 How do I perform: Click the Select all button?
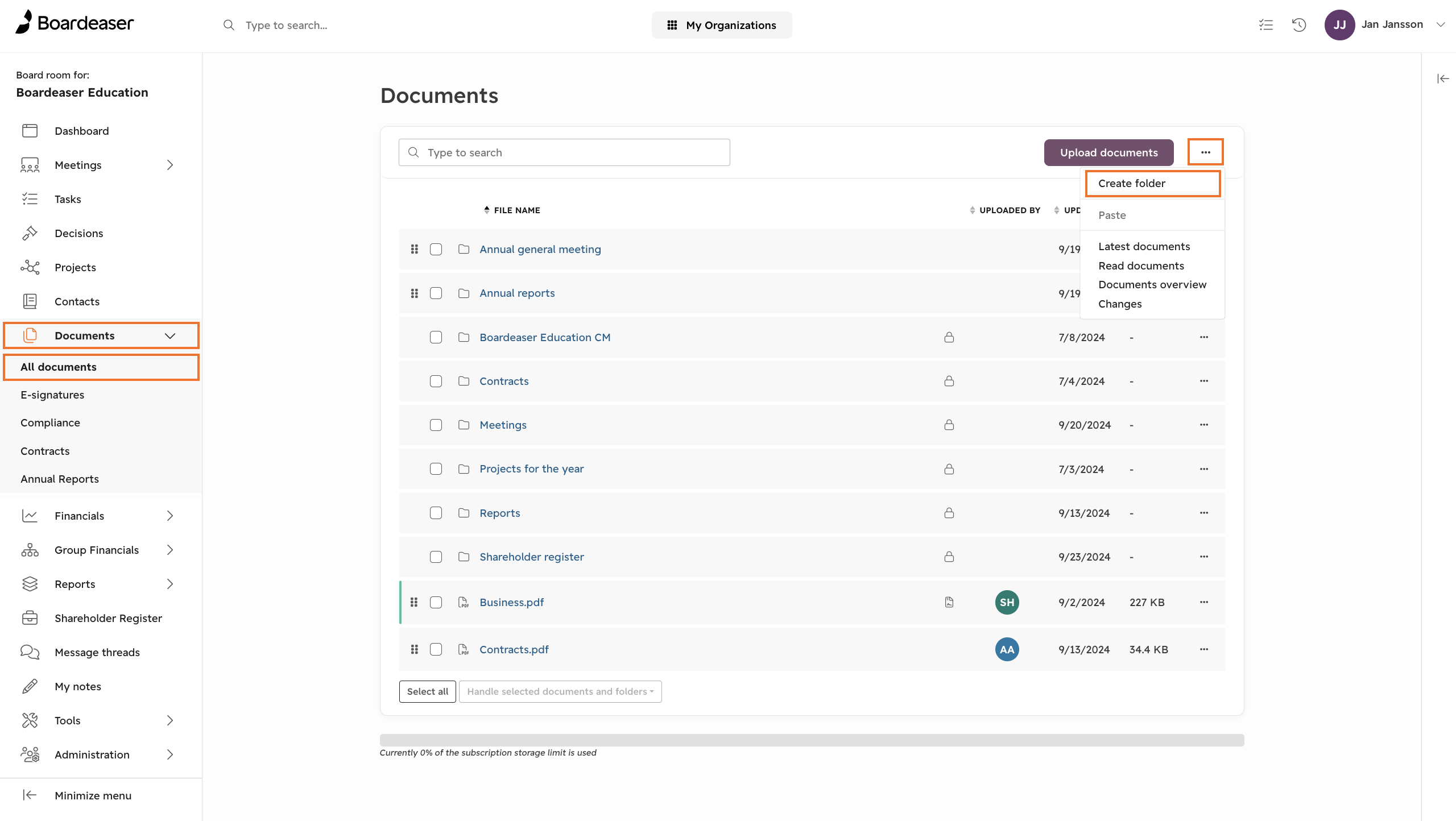(x=428, y=691)
